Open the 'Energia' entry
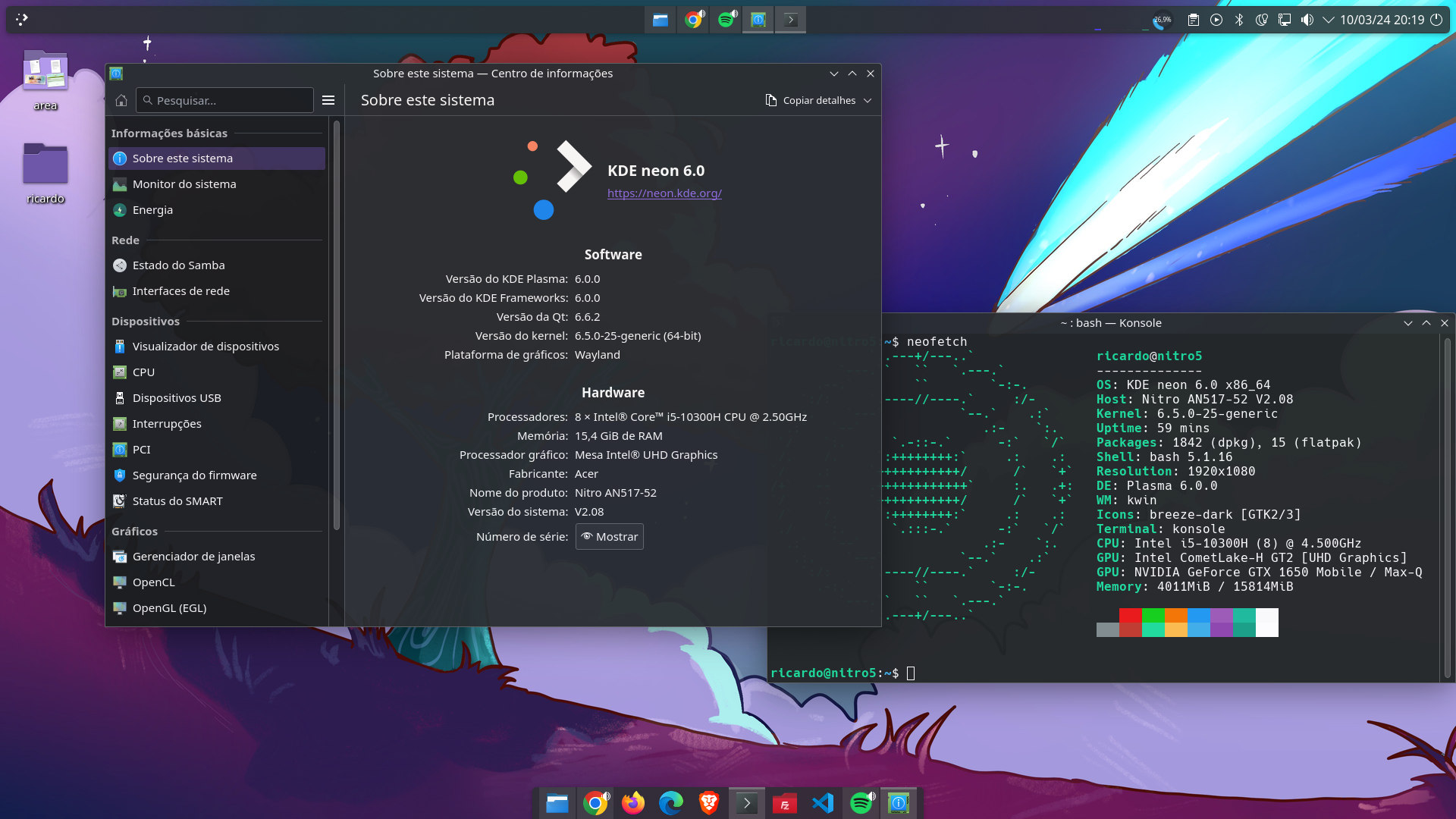Viewport: 1456px width, 819px height. click(x=217, y=210)
